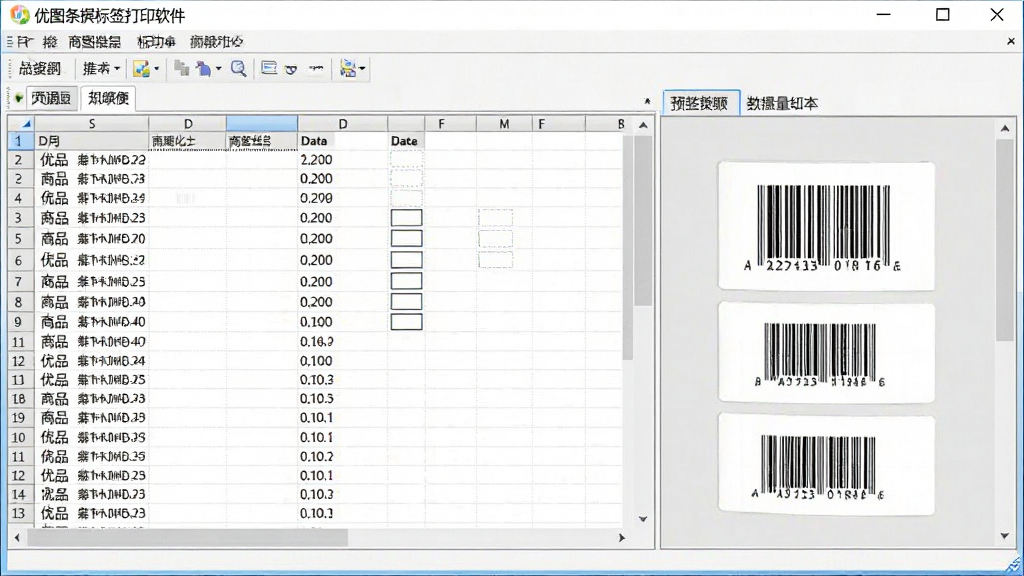Click the preview panel scroll up arrow
This screenshot has height=576, width=1024.
[1004, 128]
